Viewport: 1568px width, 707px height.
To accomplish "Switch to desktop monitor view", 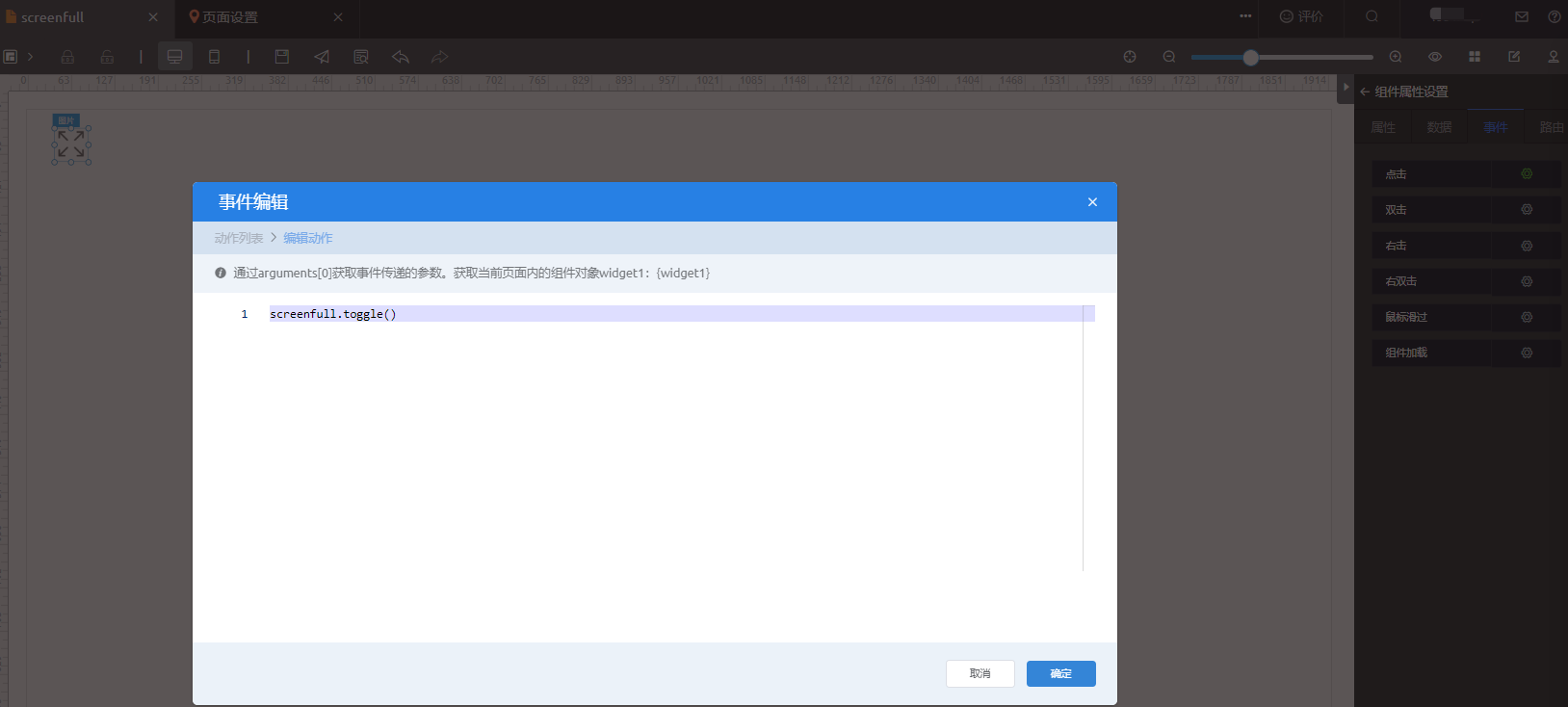I will pyautogui.click(x=174, y=57).
